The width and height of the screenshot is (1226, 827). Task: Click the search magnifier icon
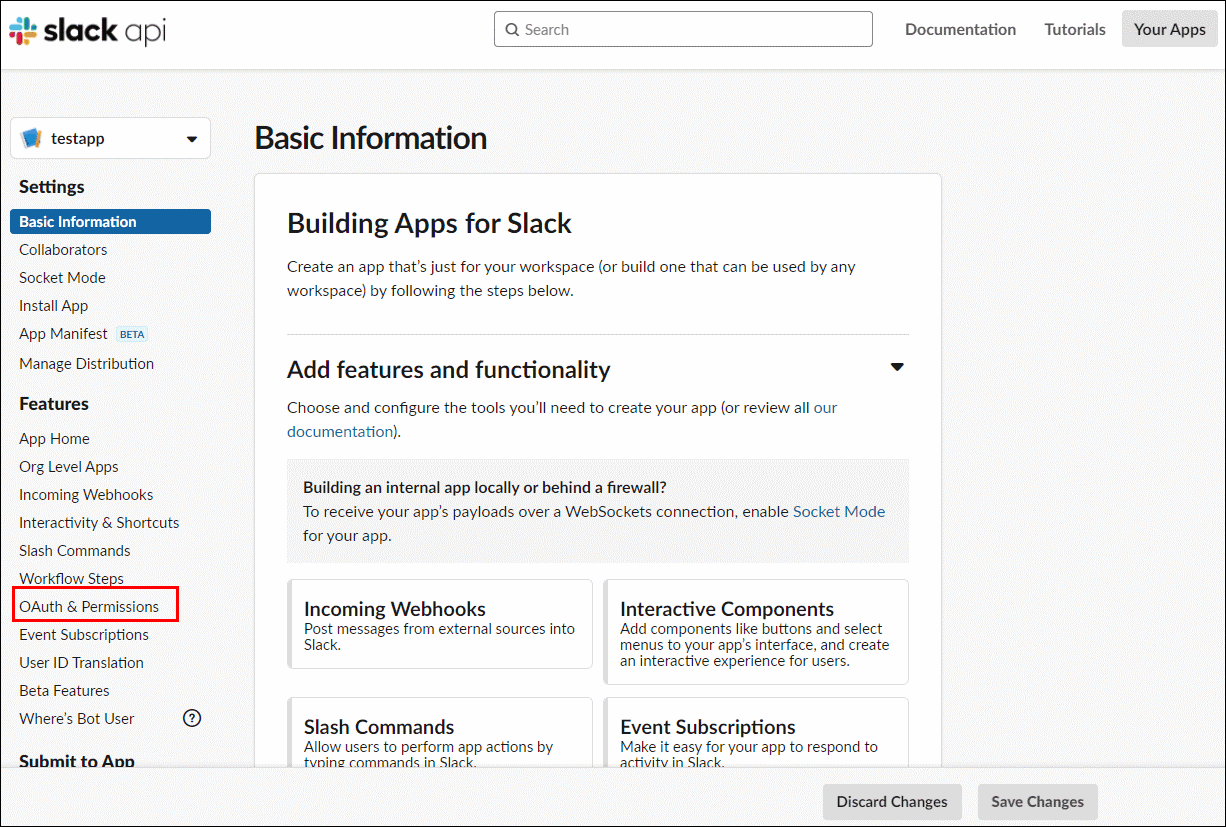[512, 30]
